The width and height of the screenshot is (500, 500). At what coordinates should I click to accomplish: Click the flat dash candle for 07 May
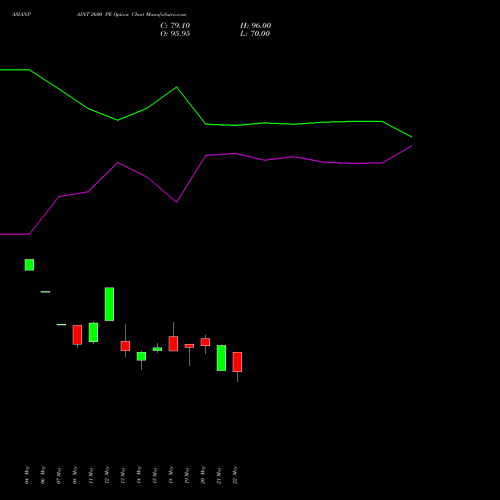[61, 324]
